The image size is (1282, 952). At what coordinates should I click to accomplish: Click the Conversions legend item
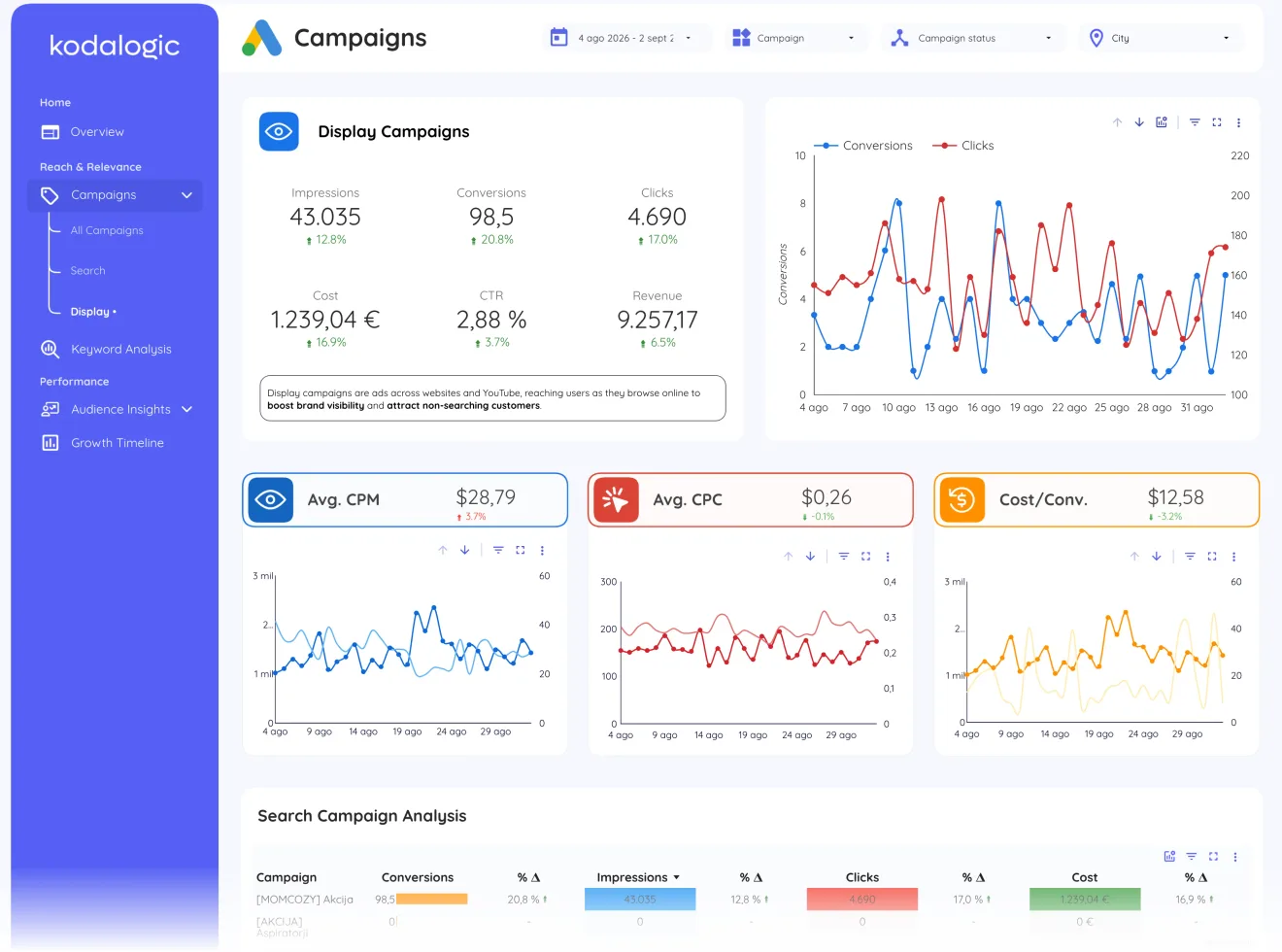(863, 146)
